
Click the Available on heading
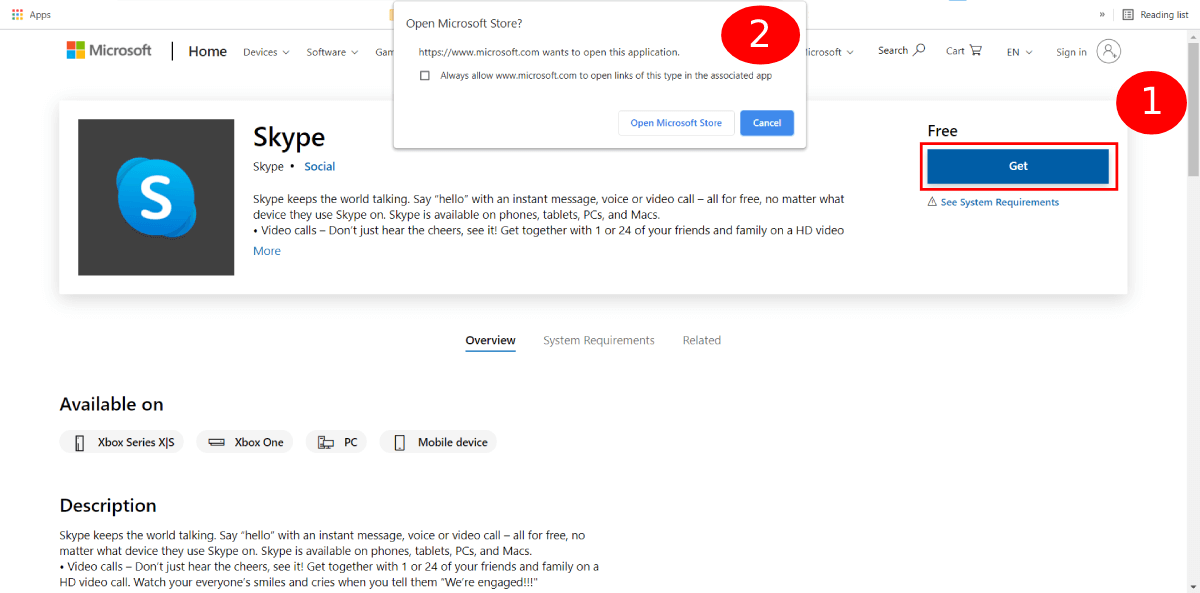(x=111, y=404)
